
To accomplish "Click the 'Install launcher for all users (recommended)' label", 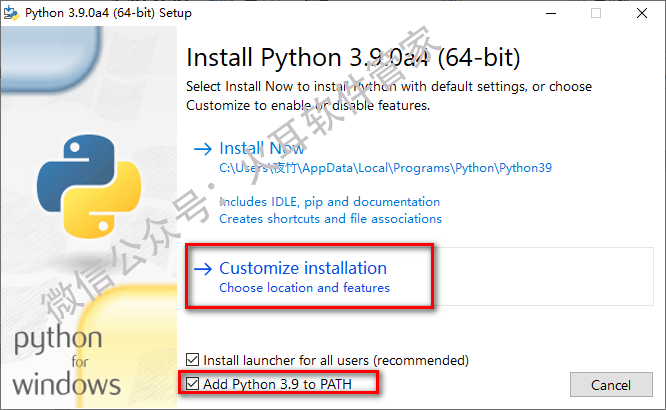I will click(336, 359).
